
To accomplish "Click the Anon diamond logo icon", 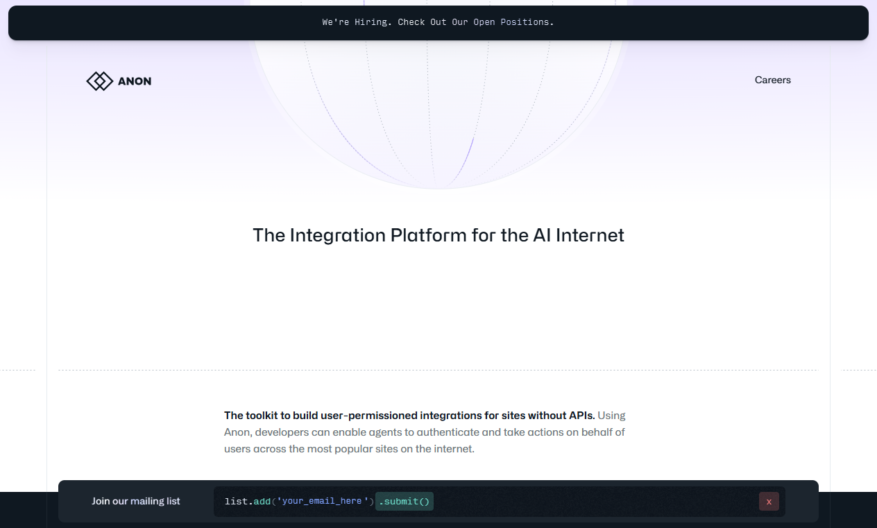I will [100, 81].
